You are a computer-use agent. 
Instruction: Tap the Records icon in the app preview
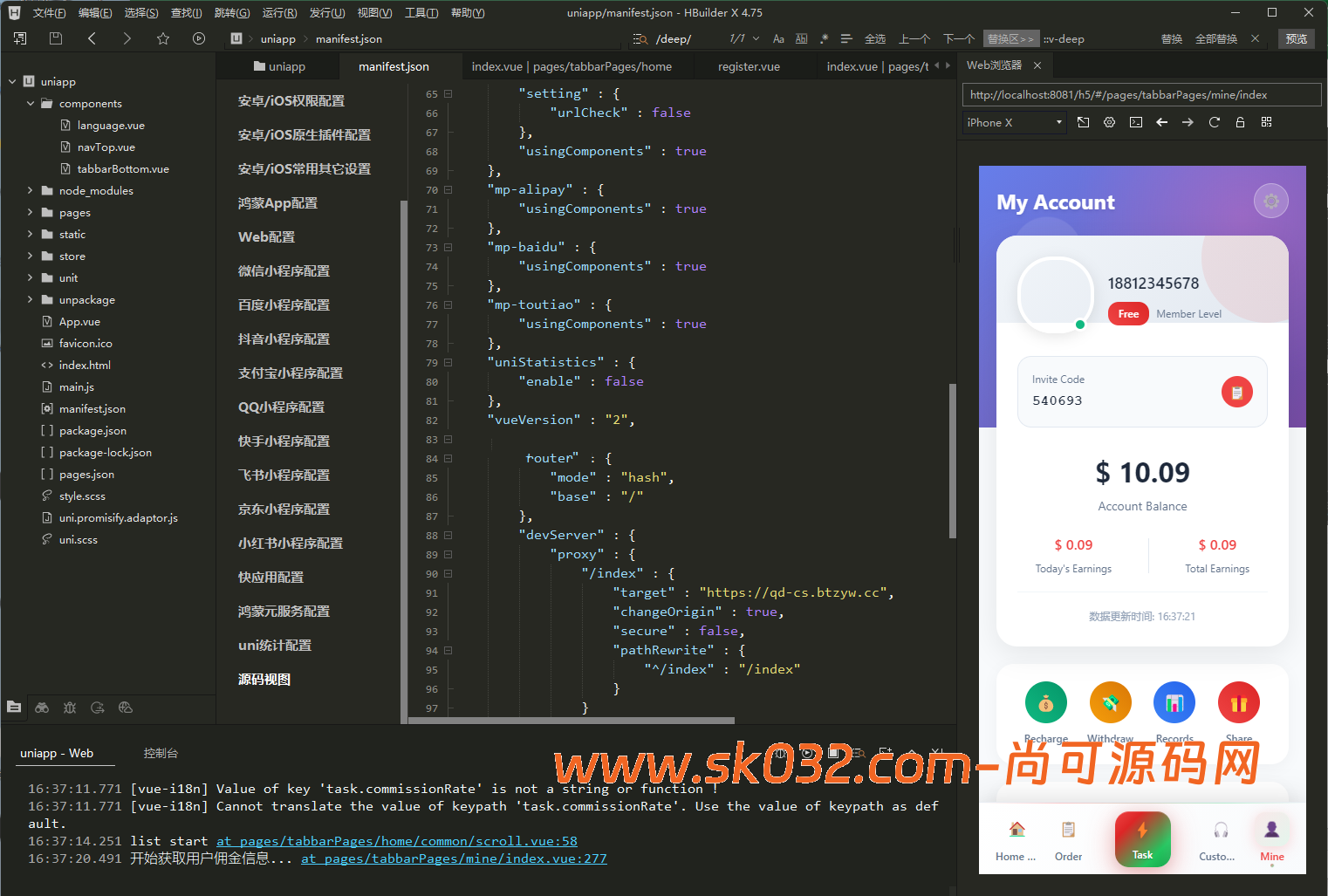pyautogui.click(x=1174, y=702)
